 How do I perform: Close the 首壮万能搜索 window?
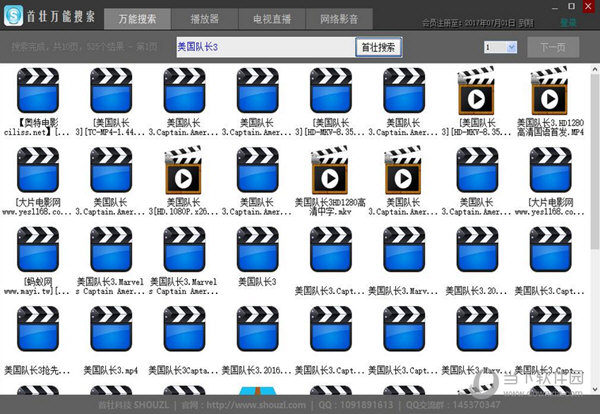pyautogui.click(x=589, y=6)
